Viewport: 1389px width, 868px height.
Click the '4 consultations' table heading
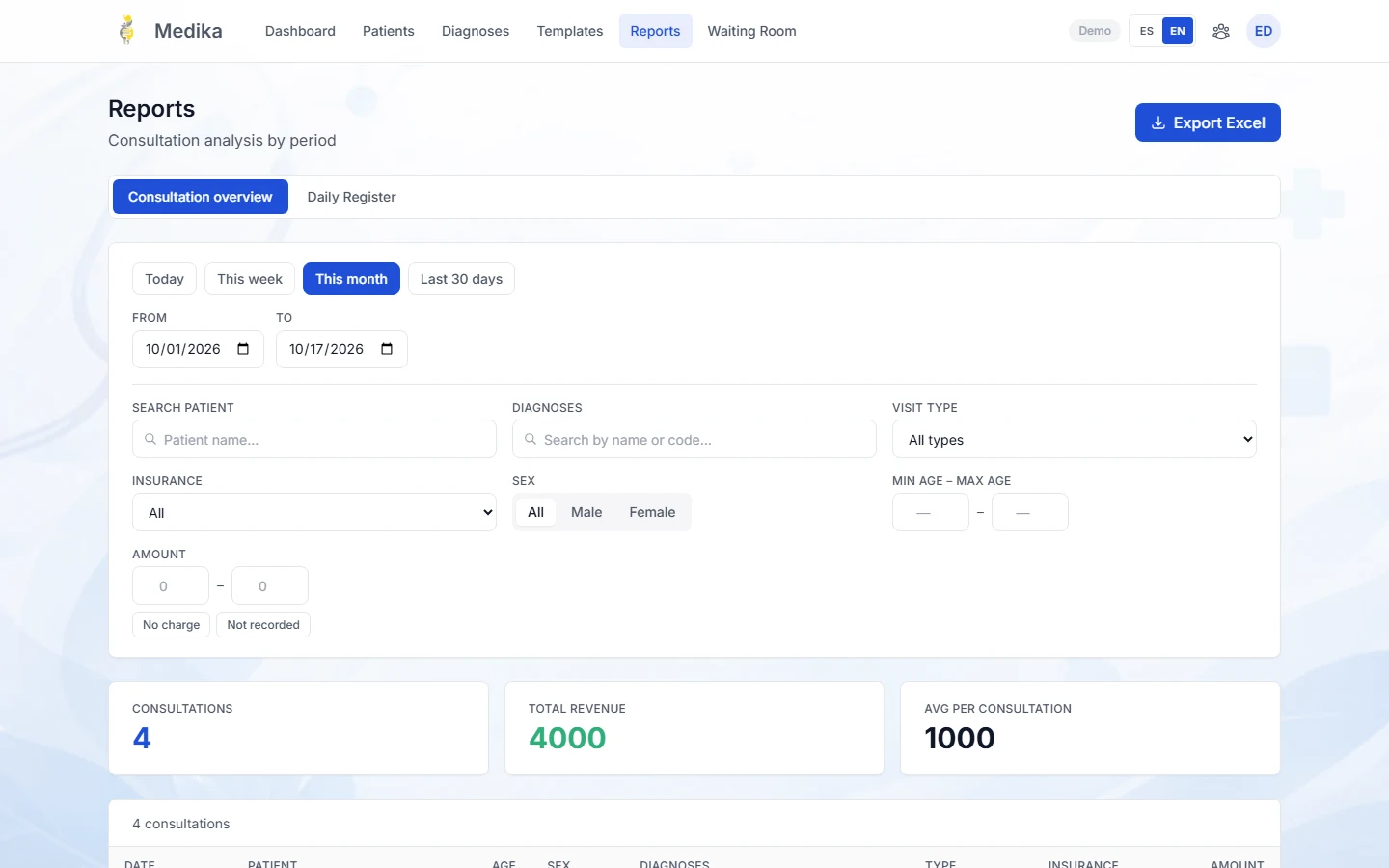tap(181, 824)
